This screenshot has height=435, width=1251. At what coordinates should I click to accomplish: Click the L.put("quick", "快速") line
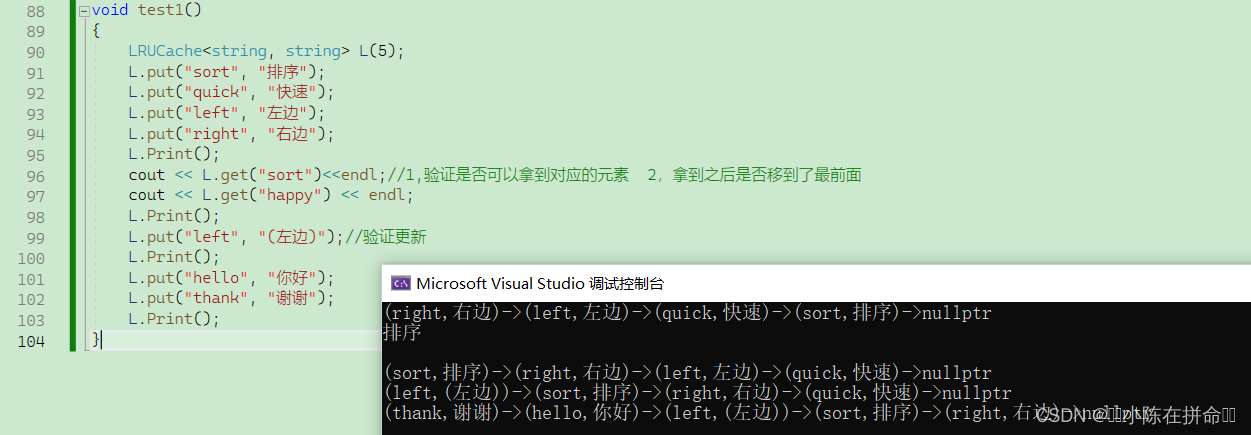tap(231, 93)
